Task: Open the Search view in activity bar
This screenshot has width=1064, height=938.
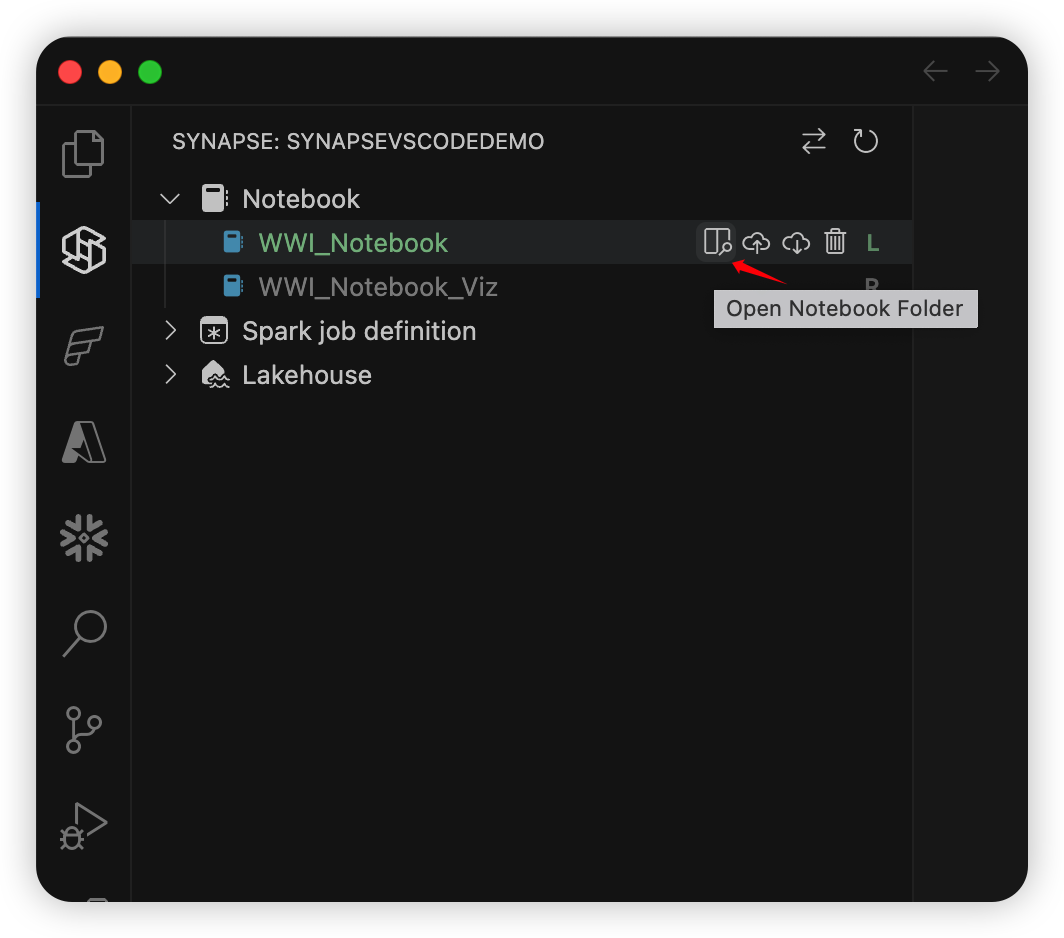Action: tap(84, 633)
